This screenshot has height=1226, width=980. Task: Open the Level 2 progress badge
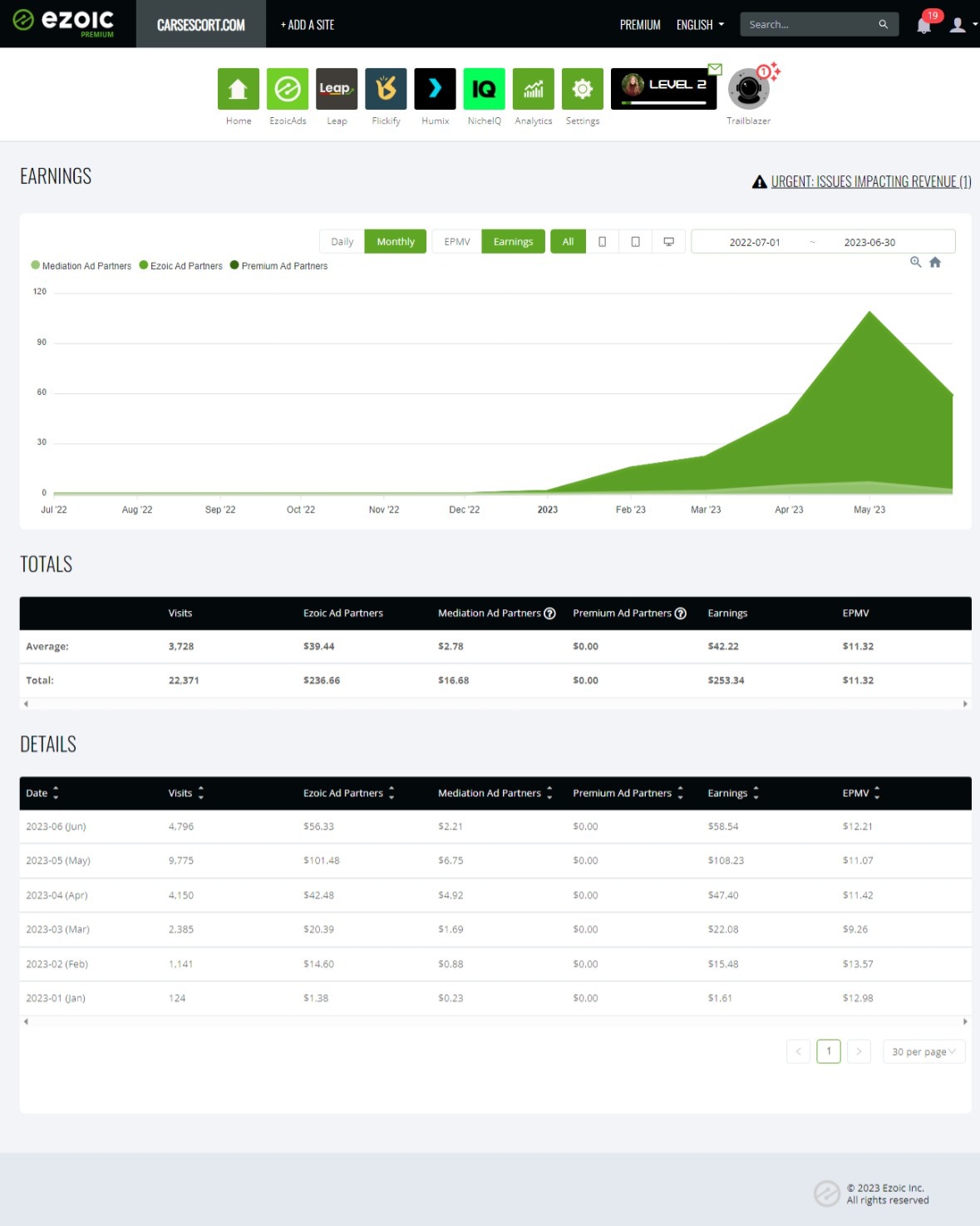tap(663, 88)
